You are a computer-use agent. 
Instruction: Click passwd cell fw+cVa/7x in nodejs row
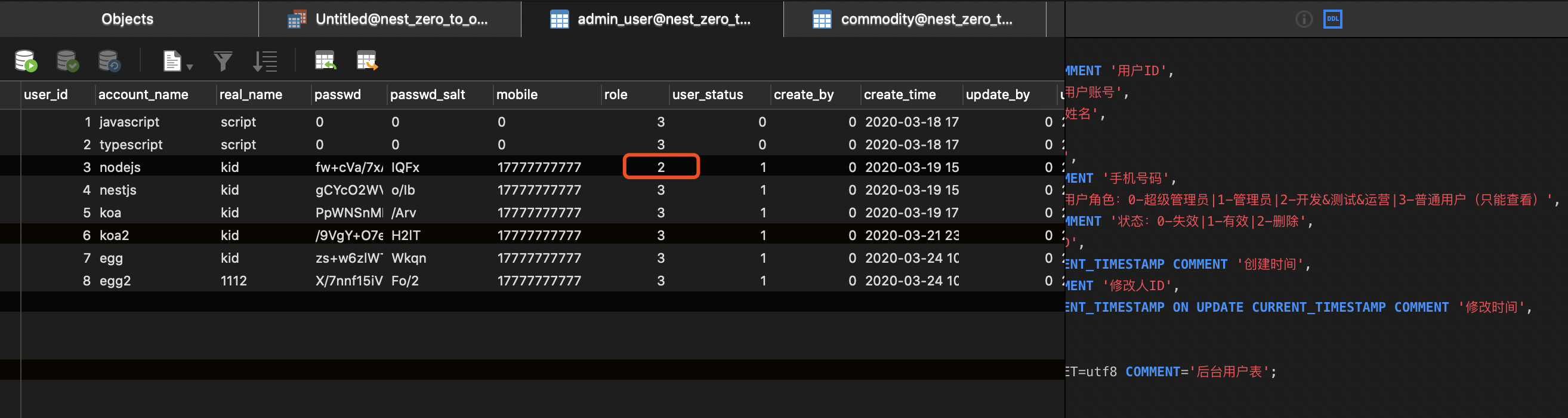[x=349, y=167]
